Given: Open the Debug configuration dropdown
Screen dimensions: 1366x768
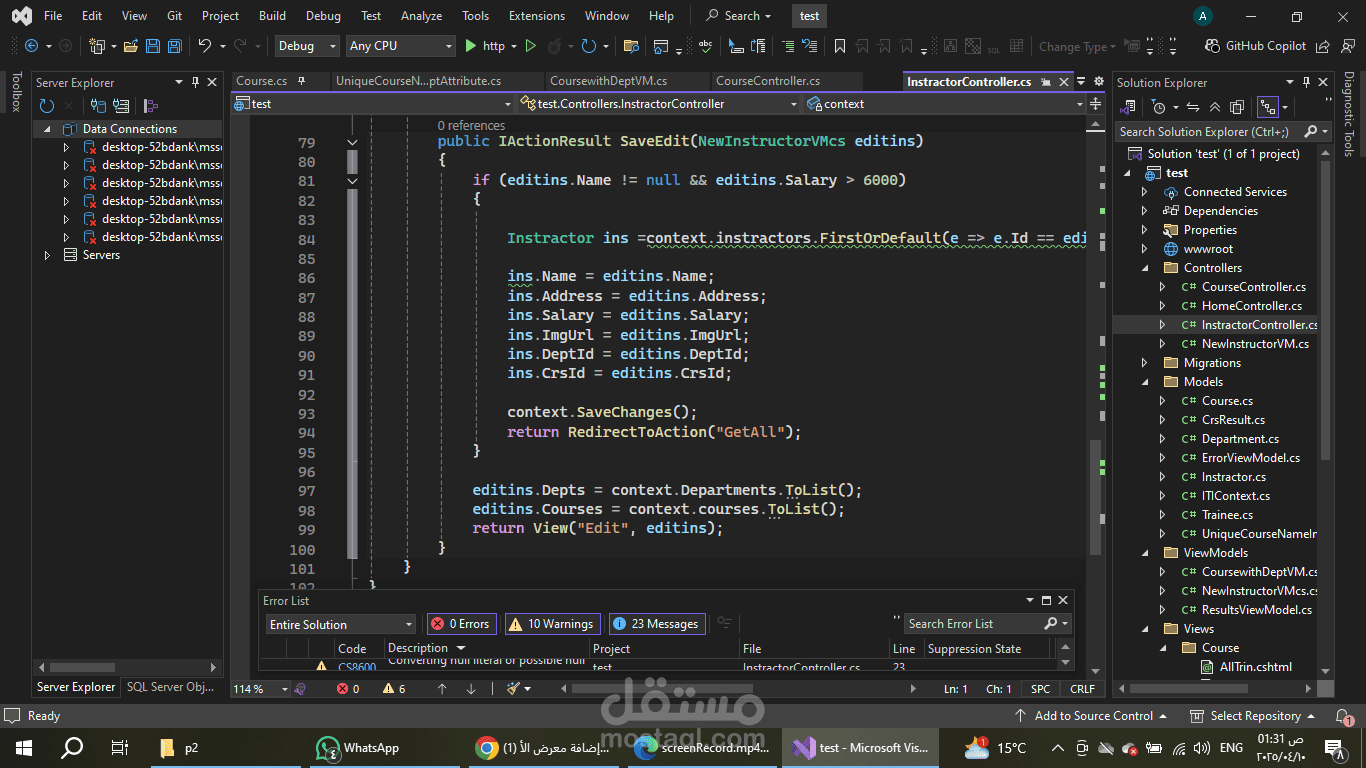Looking at the screenshot, I should [307, 46].
